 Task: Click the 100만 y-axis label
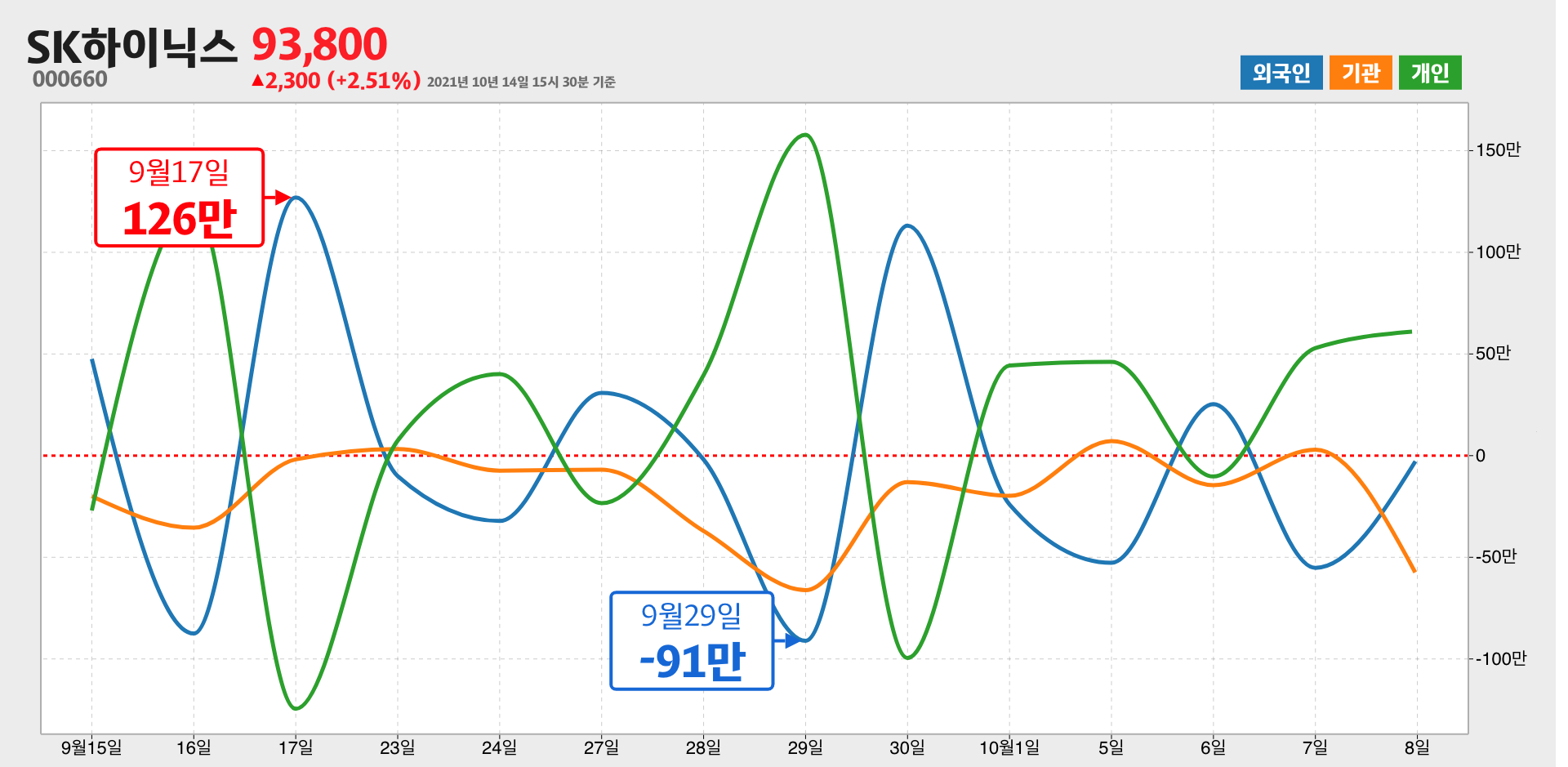click(x=1499, y=252)
